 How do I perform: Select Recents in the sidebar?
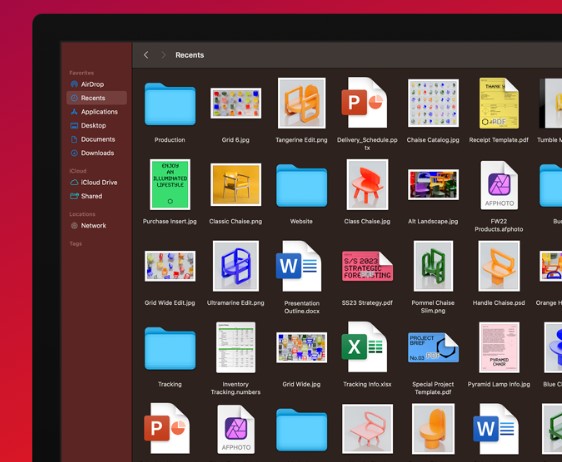click(x=96, y=98)
